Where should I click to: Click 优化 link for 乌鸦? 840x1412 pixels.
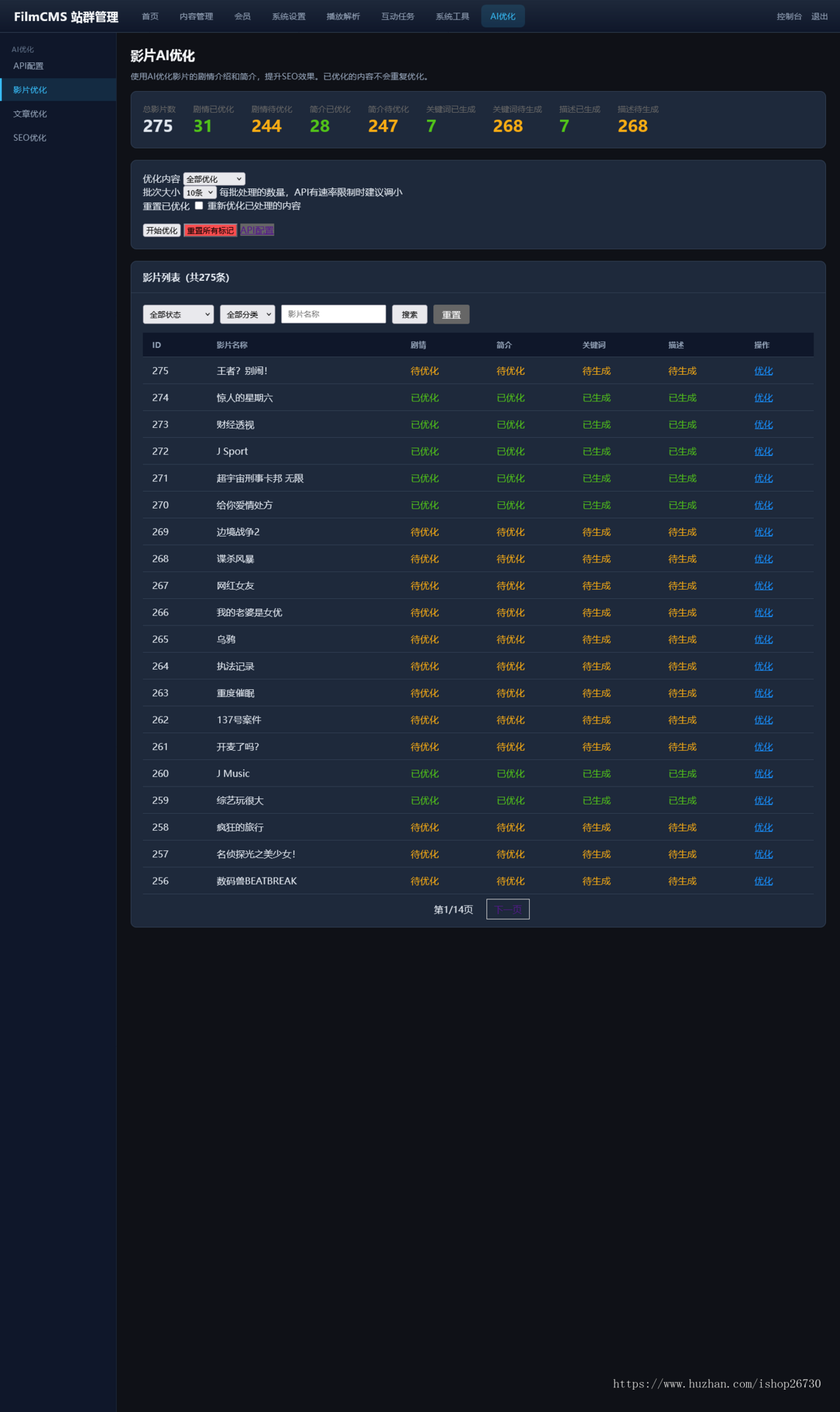(764, 639)
